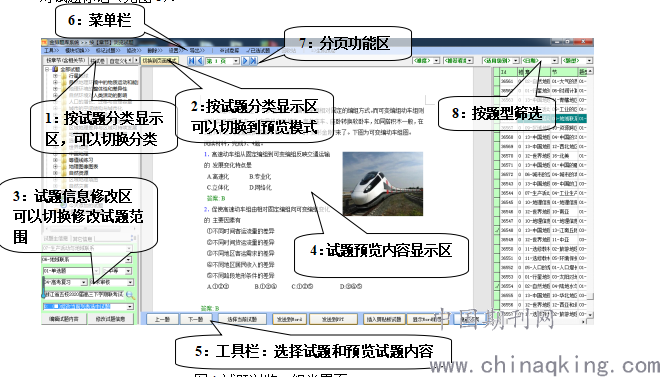Open the 第1页 page selector dropdown
660x377 pixels.
point(236,61)
